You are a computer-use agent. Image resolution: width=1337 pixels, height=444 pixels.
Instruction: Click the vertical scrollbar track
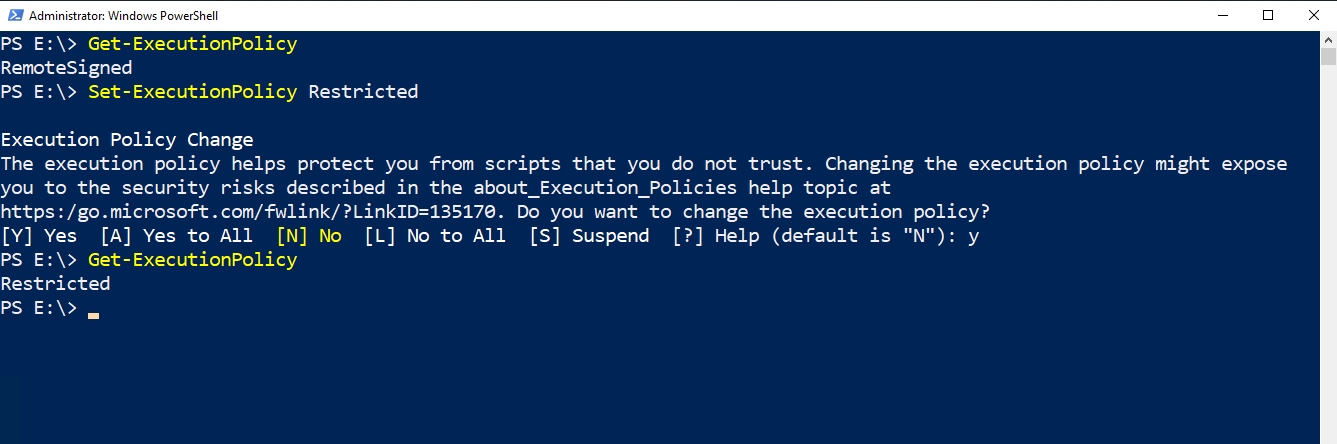point(1328,250)
